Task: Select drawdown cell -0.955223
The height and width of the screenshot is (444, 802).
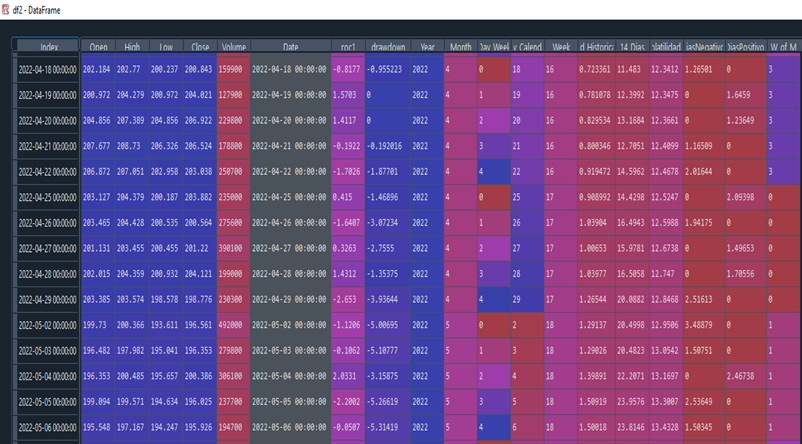Action: coord(388,70)
